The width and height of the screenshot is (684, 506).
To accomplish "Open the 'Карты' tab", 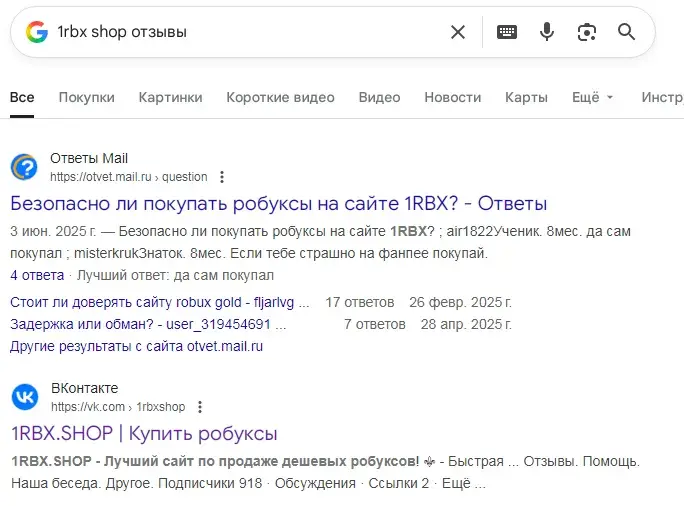I will click(x=527, y=97).
